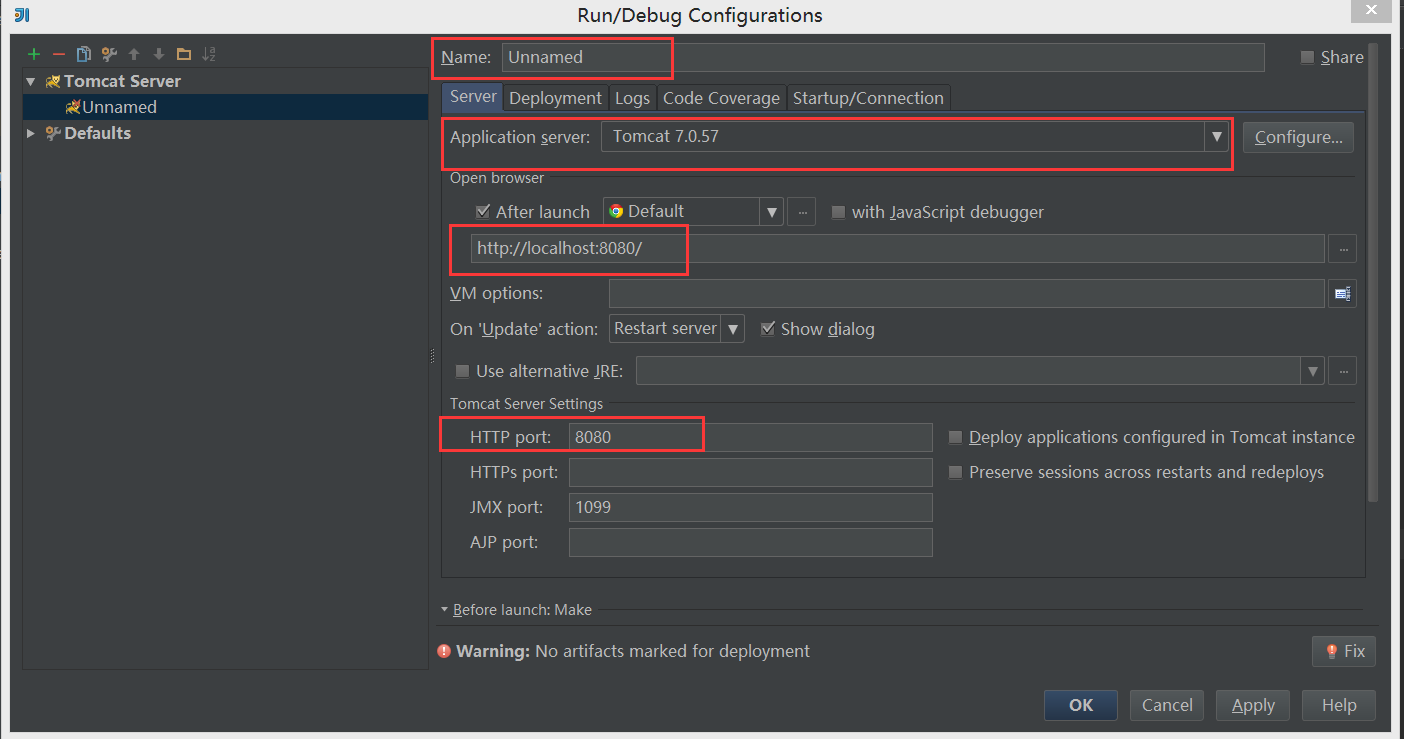
Task: Open the Deployment tab
Action: coord(555,98)
